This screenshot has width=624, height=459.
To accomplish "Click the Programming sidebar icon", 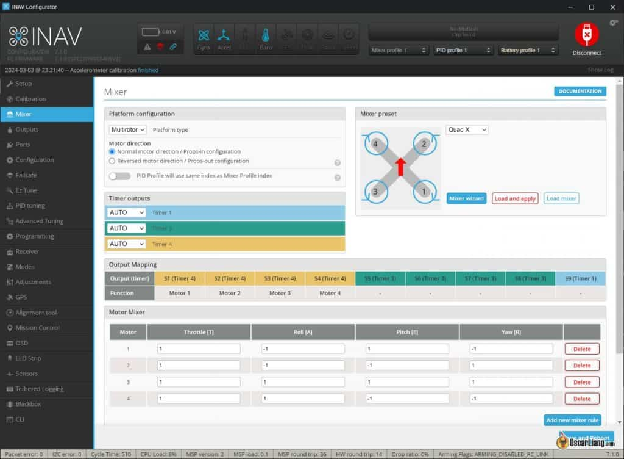I will [x=10, y=236].
